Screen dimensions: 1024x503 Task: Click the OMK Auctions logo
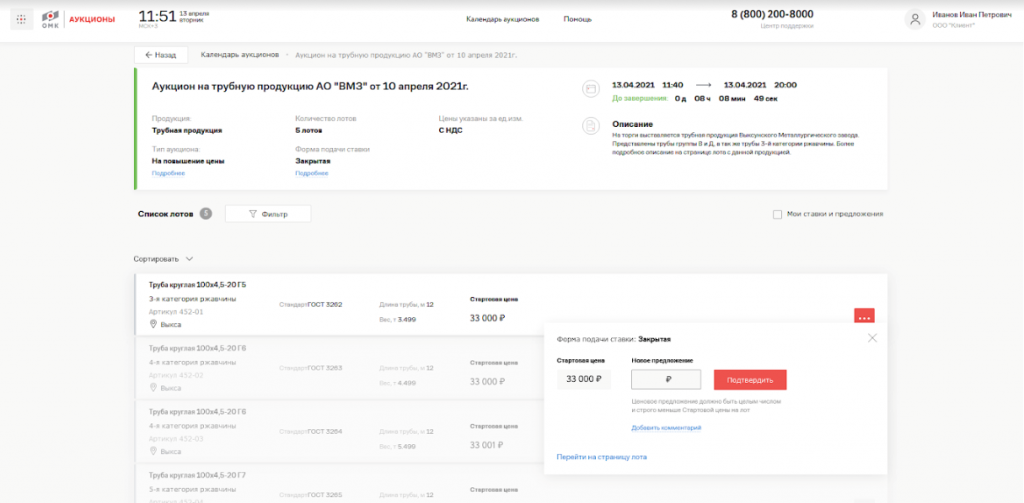pyautogui.click(x=78, y=19)
